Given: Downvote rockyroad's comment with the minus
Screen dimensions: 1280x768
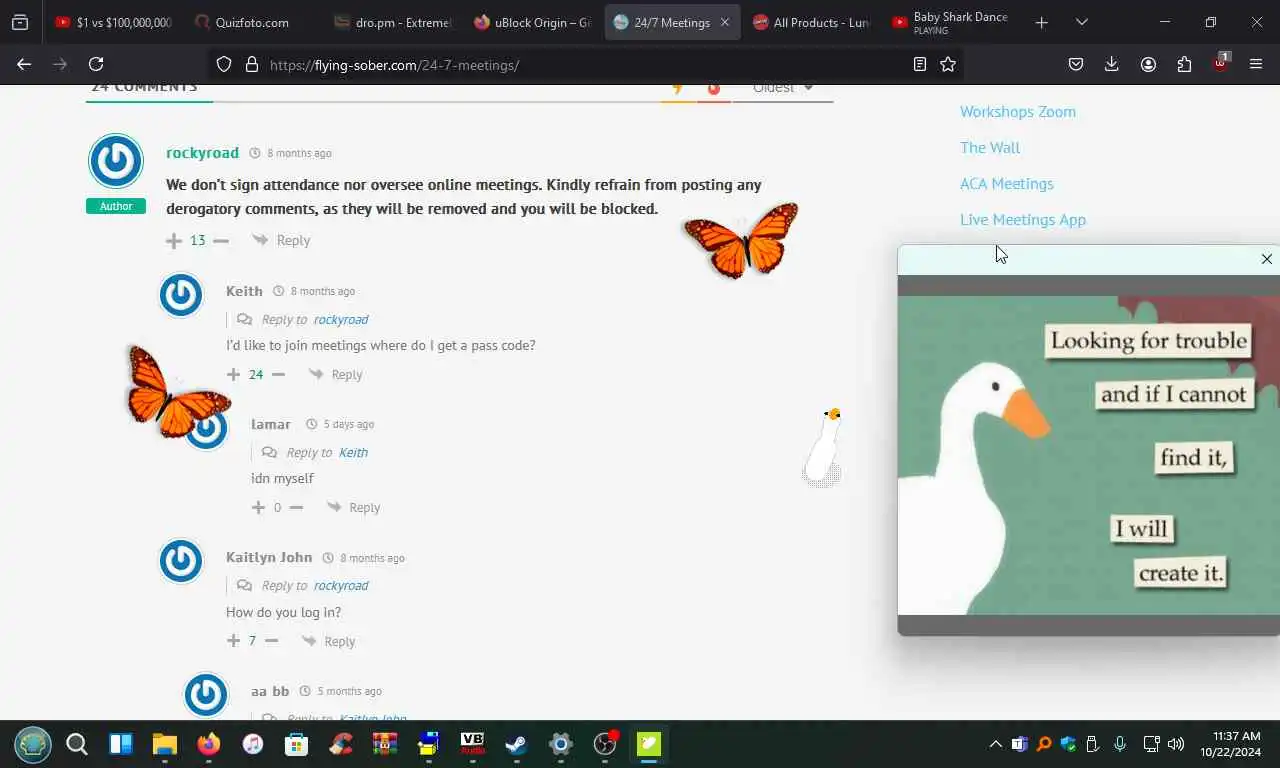Looking at the screenshot, I should (x=221, y=240).
